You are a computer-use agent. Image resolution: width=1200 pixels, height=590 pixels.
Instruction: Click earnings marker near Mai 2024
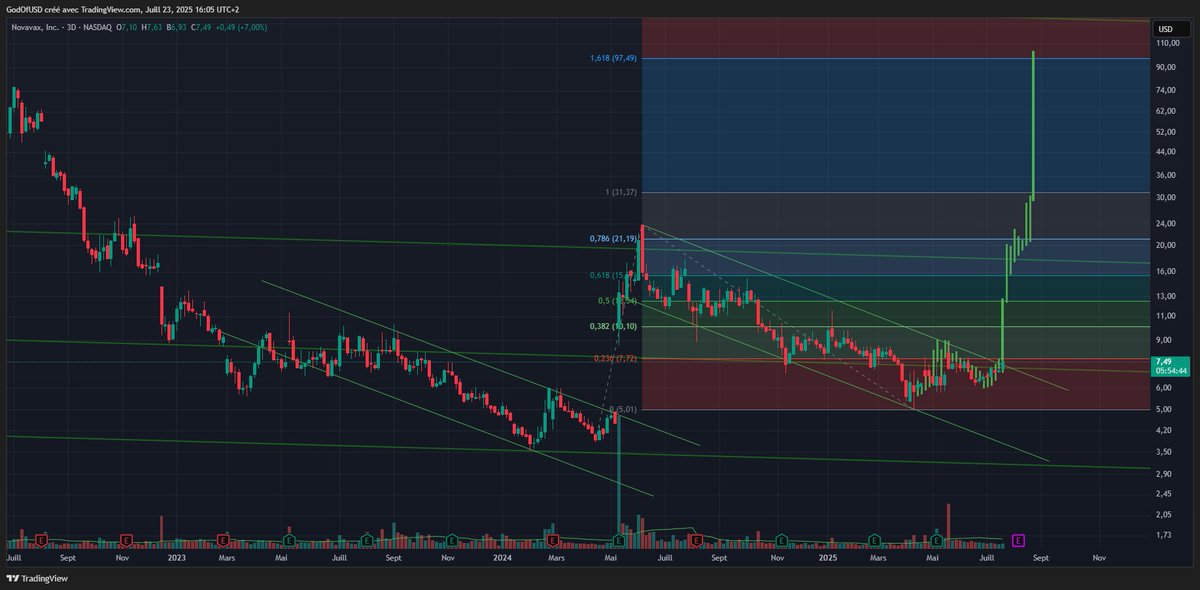click(618, 540)
